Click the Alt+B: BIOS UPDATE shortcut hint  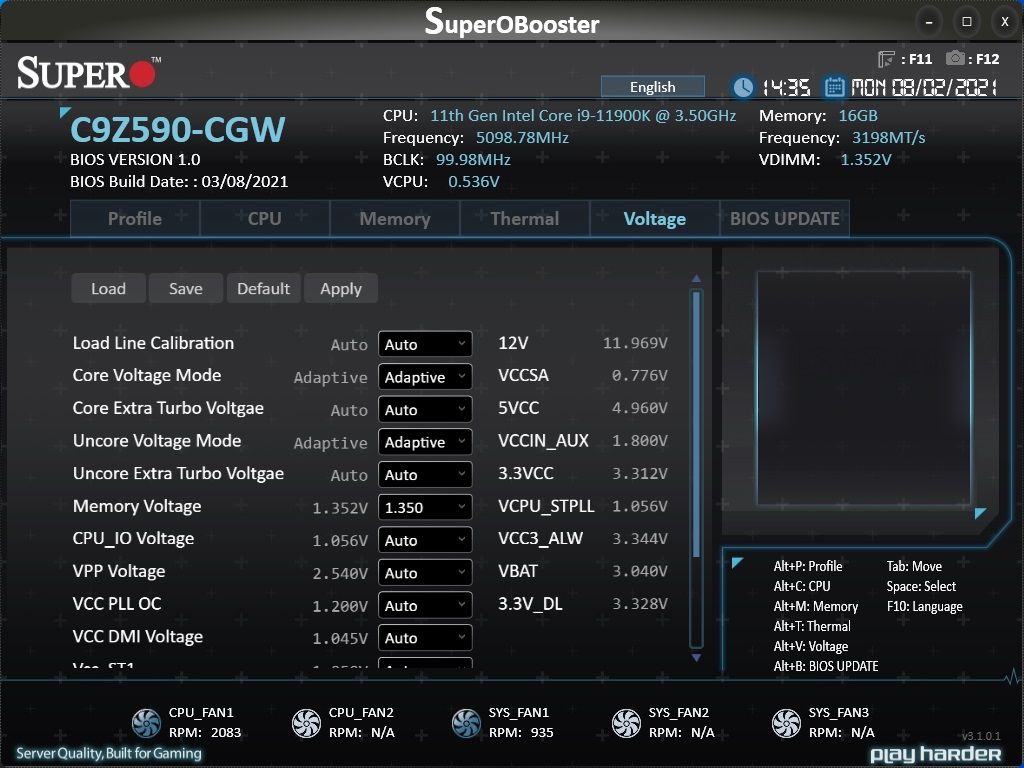825,666
